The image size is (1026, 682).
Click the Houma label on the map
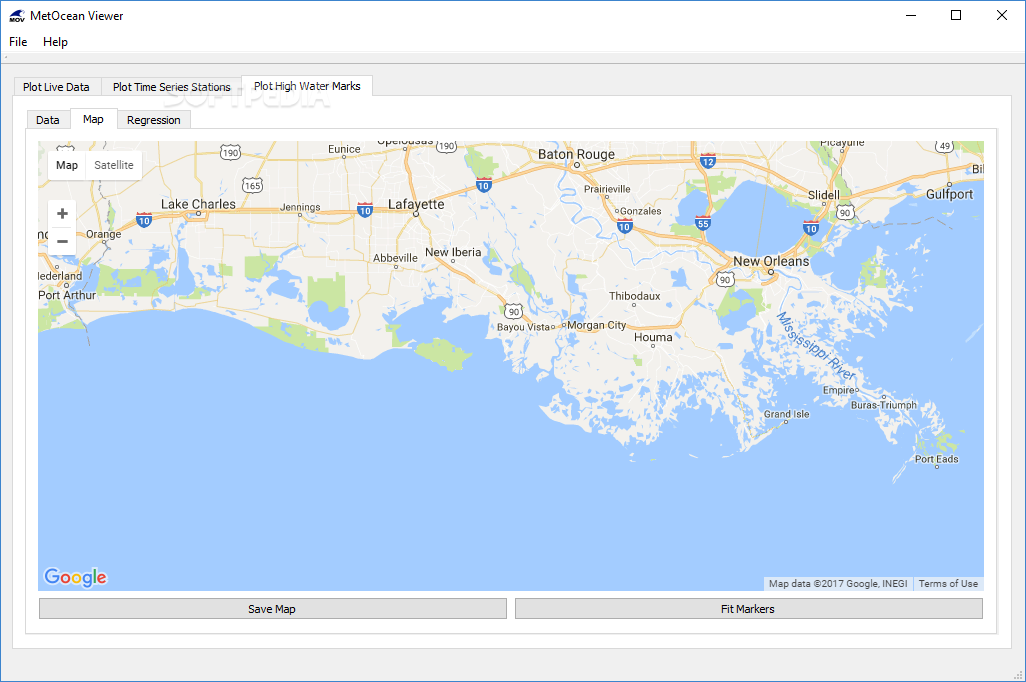tap(653, 337)
